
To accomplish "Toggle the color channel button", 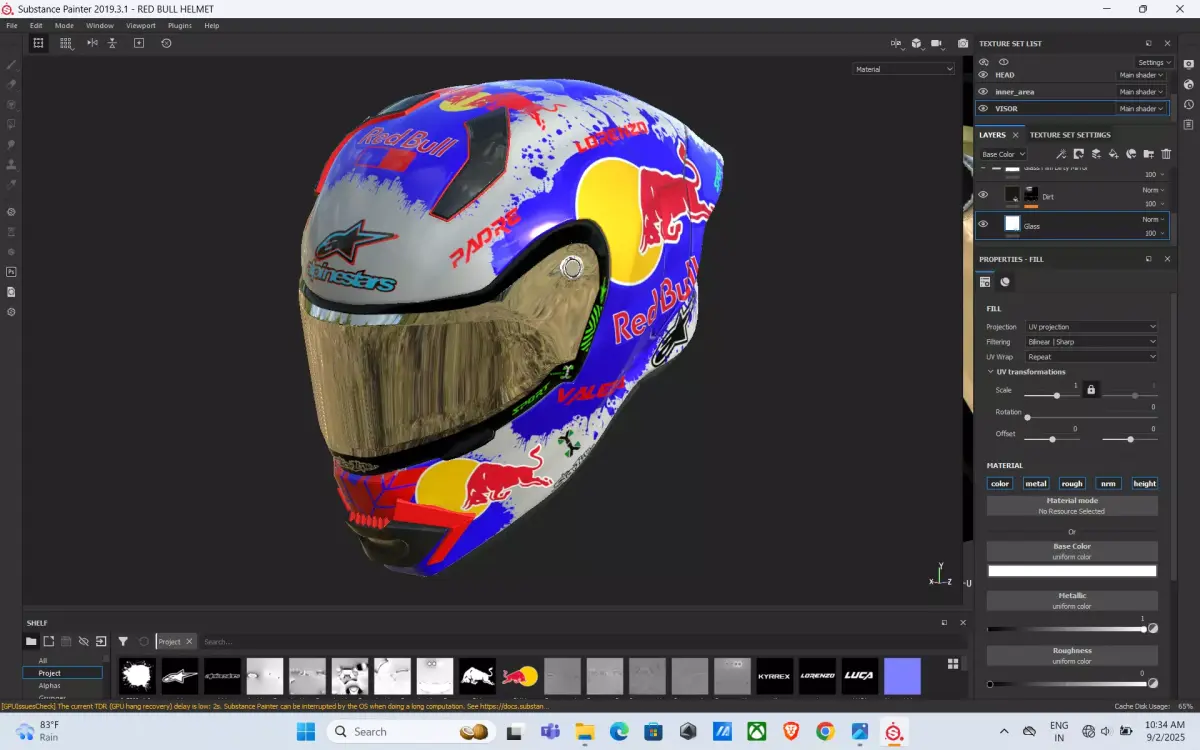I will 1000,483.
